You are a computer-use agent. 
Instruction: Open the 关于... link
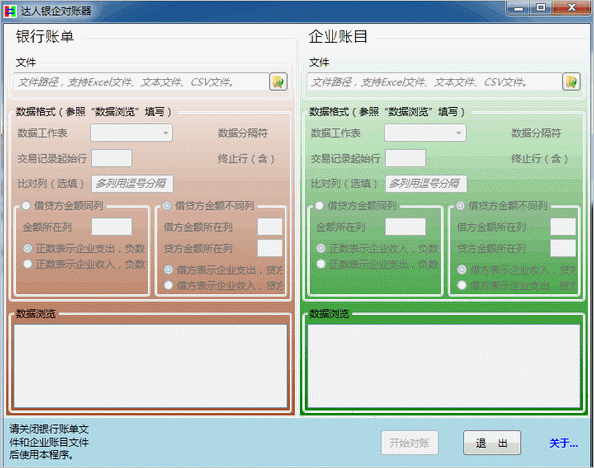(563, 443)
